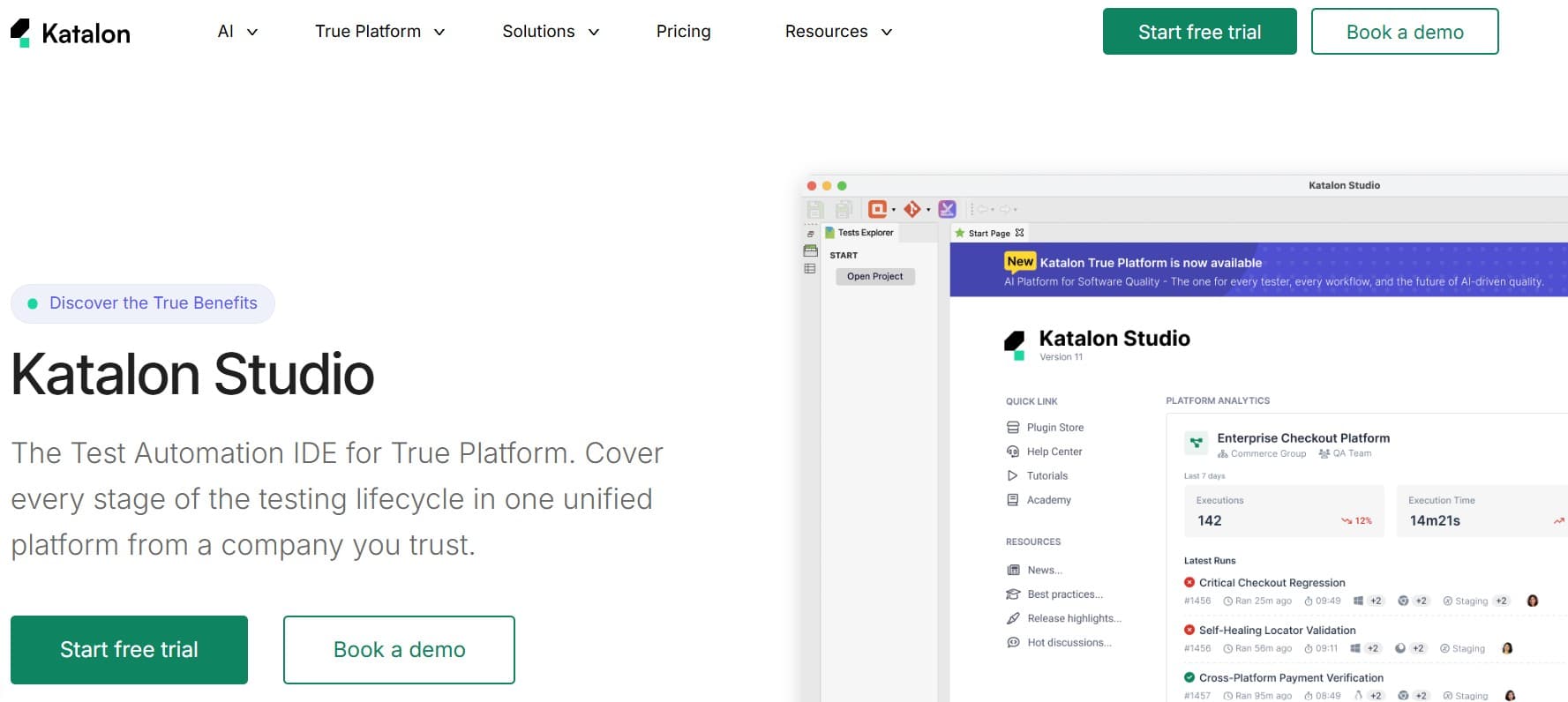Image resolution: width=1568 pixels, height=702 pixels.
Task: Open the Best practices... resource link
Action: (x=1065, y=594)
